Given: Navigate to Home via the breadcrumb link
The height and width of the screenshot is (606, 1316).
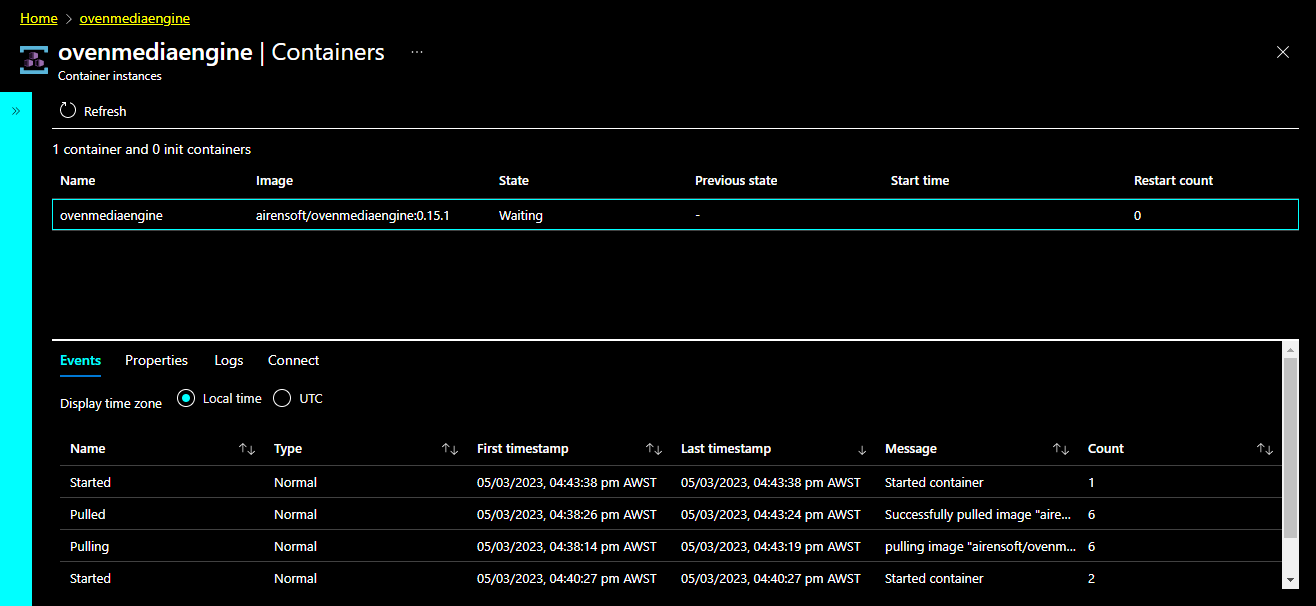Looking at the screenshot, I should 38,17.
